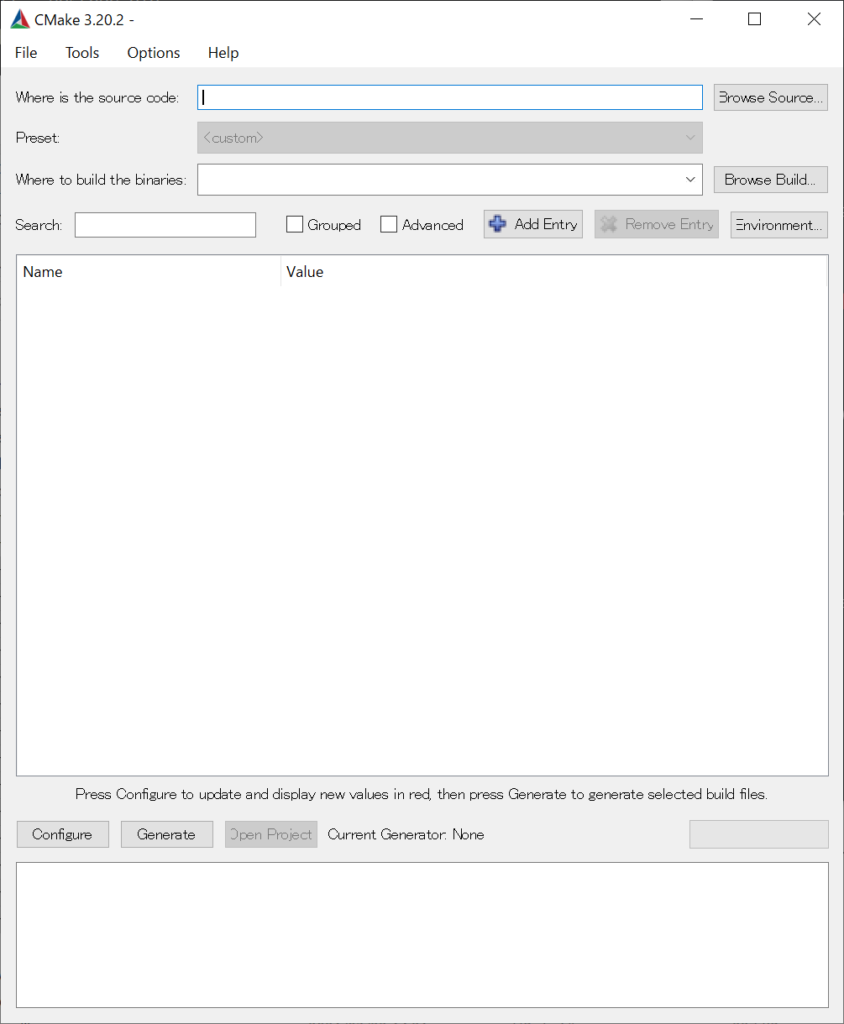Expand the build binaries path dropdown
Viewport: 844px width, 1024px height.
coord(690,180)
